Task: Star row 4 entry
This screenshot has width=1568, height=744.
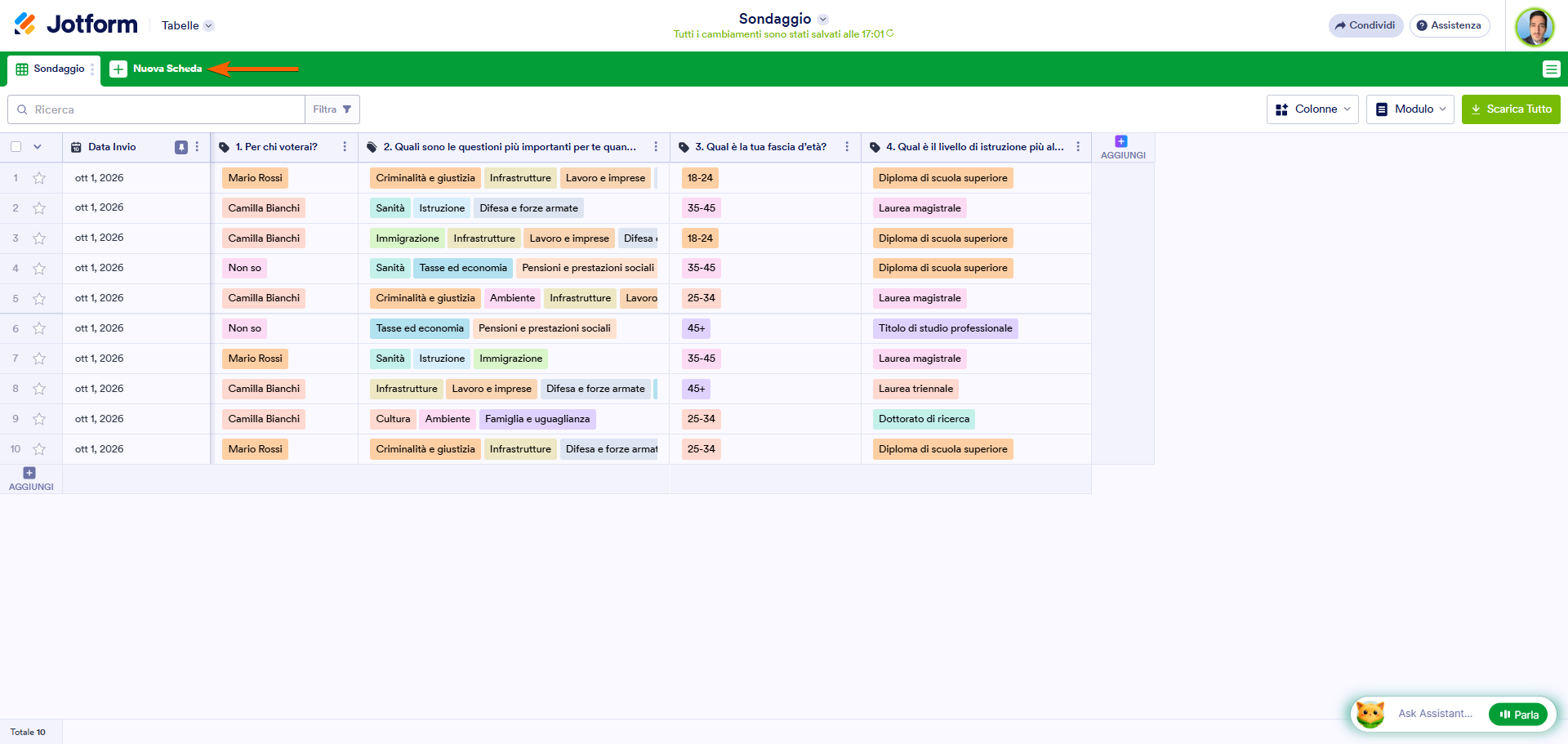Action: pyautogui.click(x=39, y=269)
